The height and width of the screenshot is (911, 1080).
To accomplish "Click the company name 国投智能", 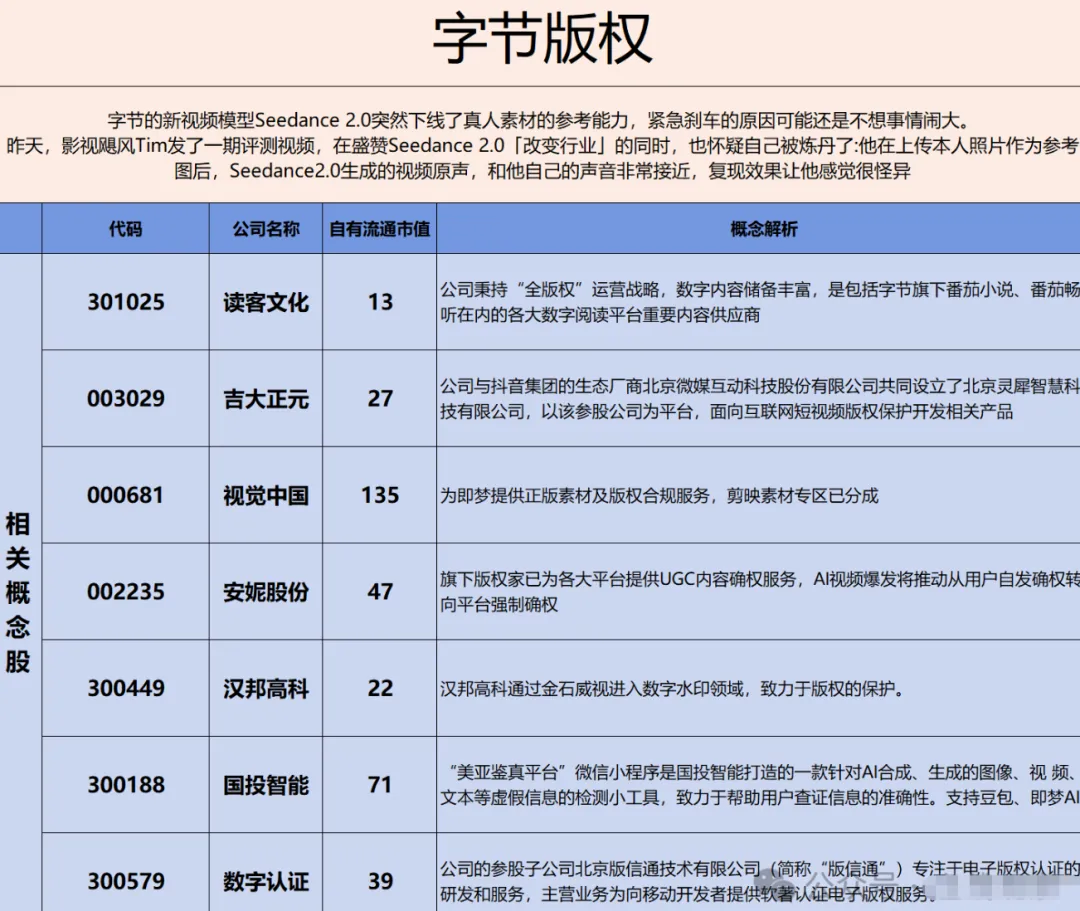I will pos(266,785).
